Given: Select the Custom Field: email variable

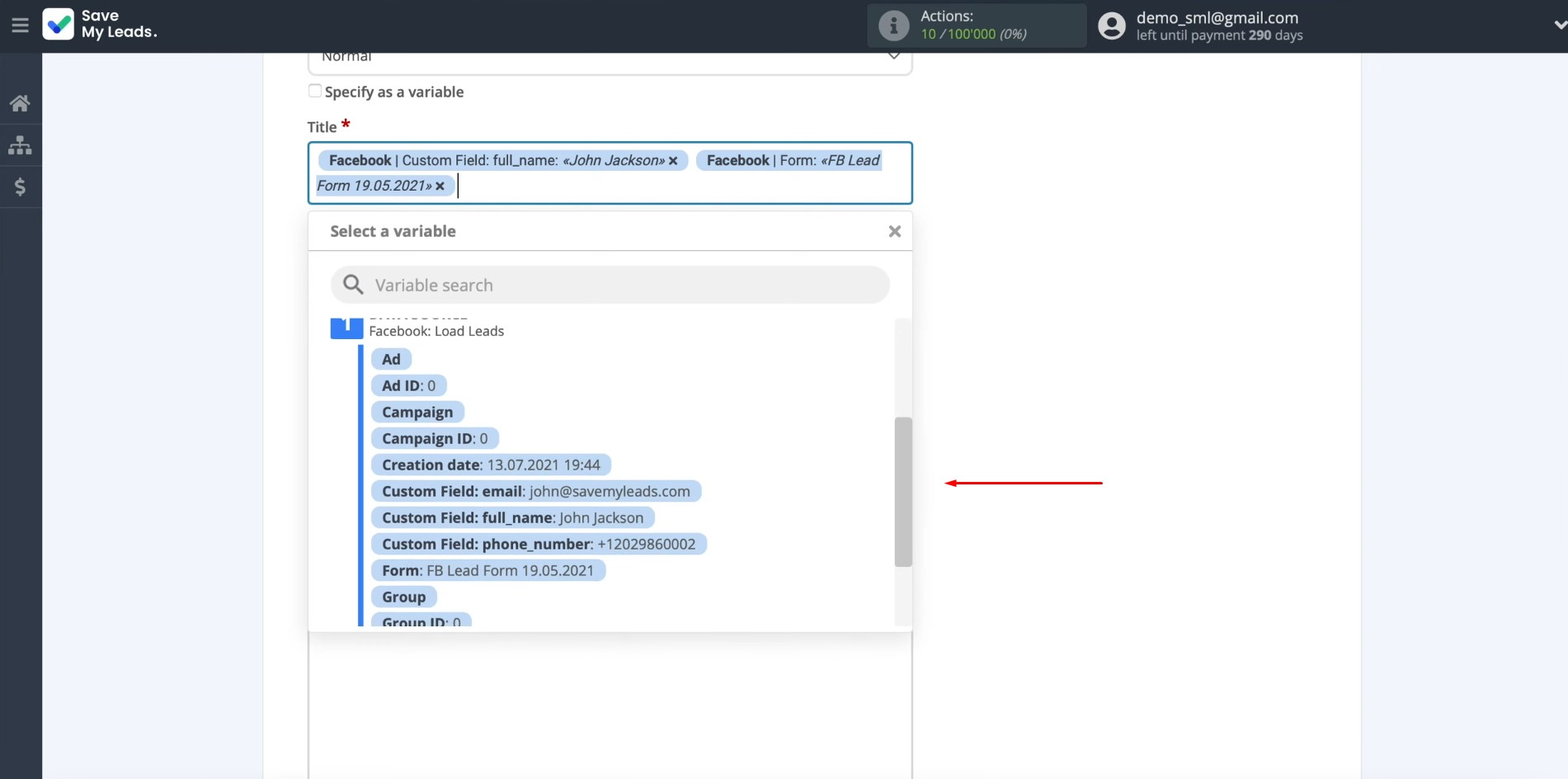Looking at the screenshot, I should (x=536, y=491).
